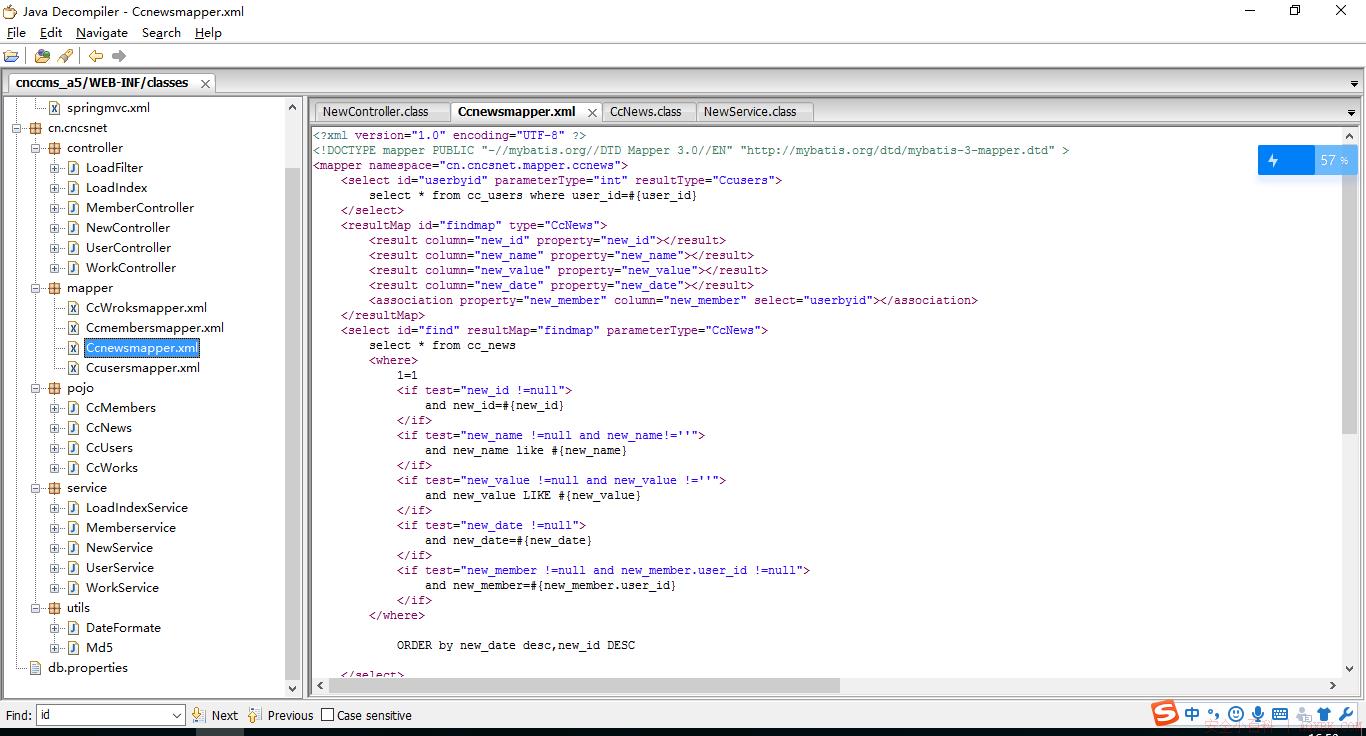The width and height of the screenshot is (1366, 736).
Task: Click the Open Type toolbar icon
Action: (42, 56)
